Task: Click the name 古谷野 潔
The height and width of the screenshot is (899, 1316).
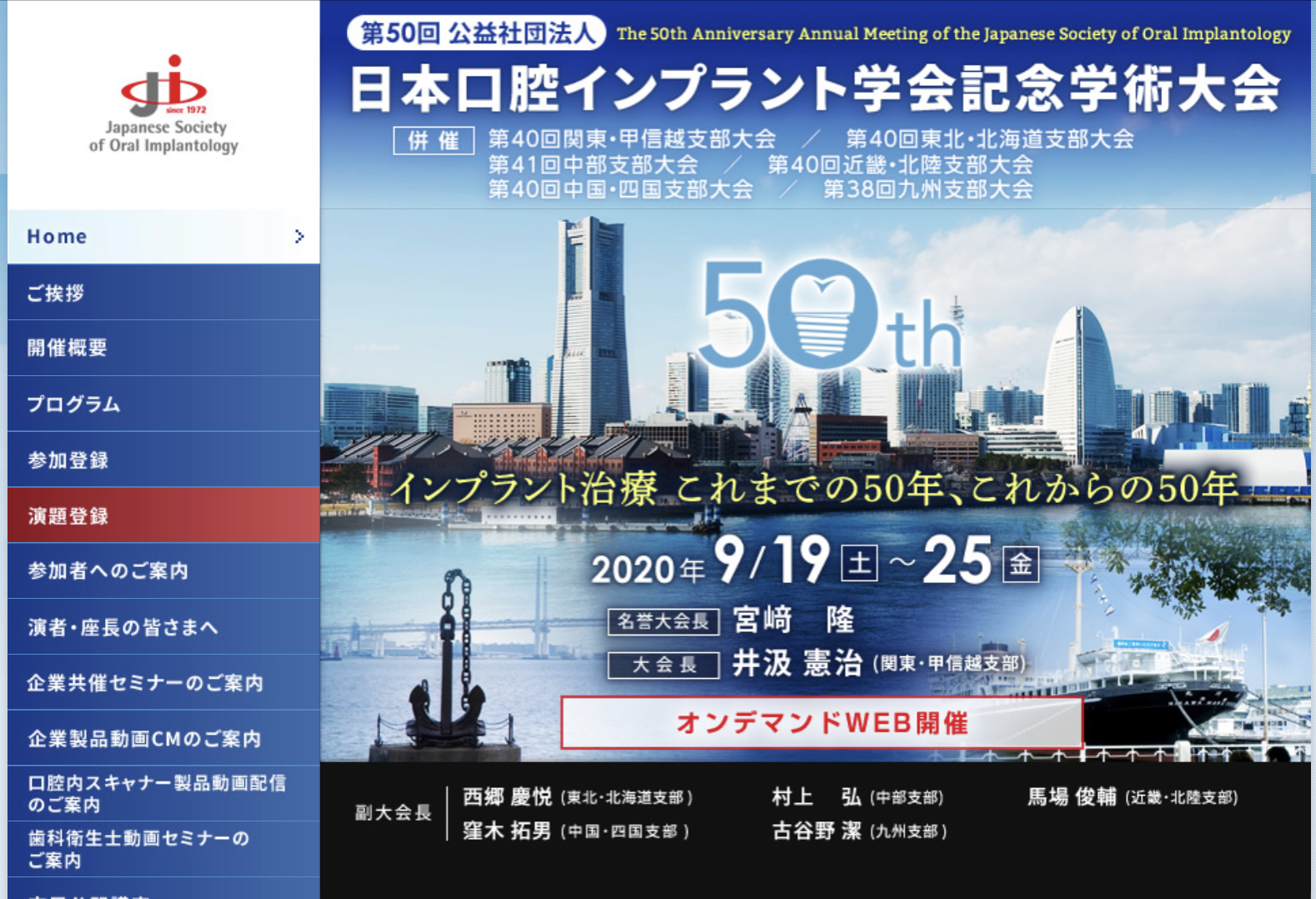Action: coord(816,831)
